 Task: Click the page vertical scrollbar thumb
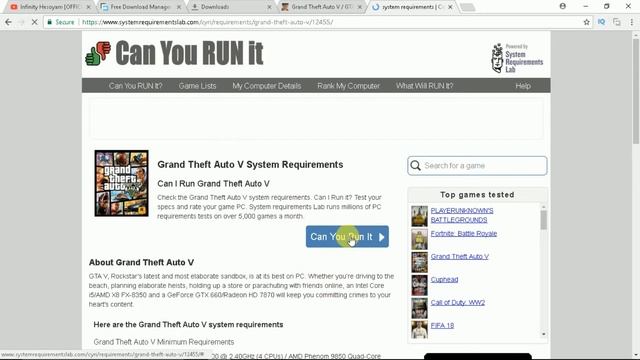[x=636, y=91]
